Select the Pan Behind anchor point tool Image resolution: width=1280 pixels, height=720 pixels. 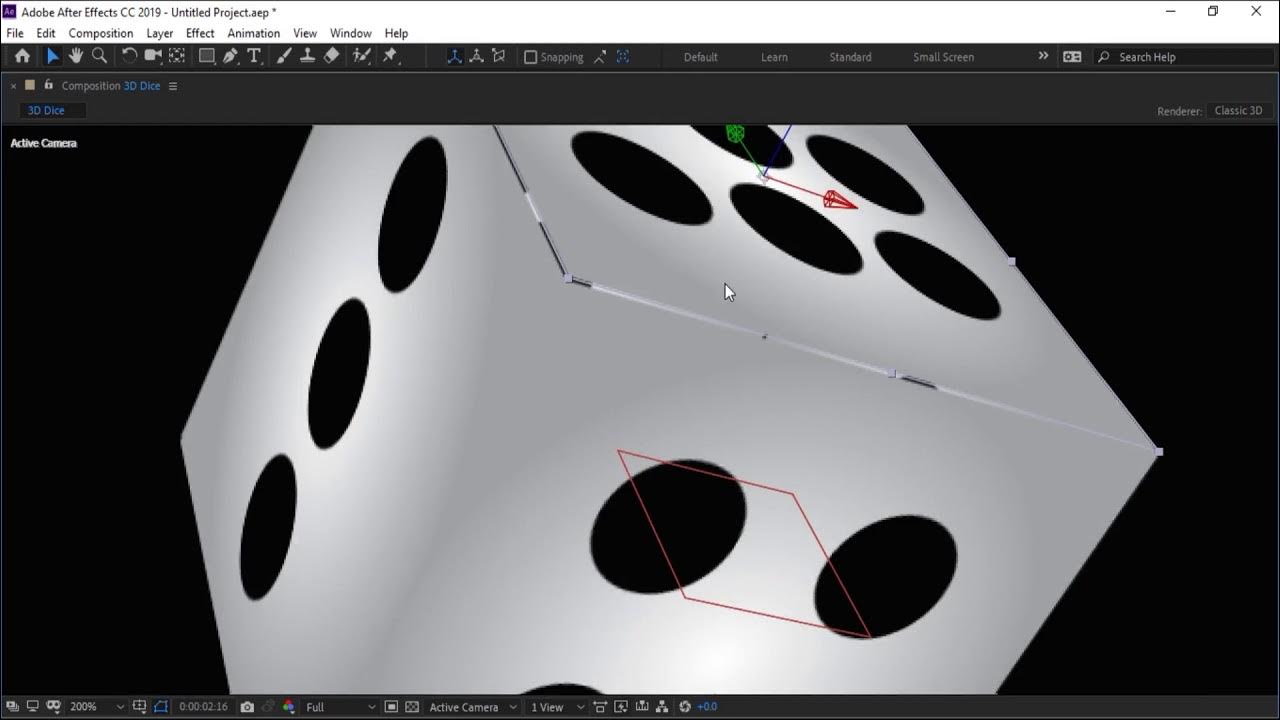pyautogui.click(x=177, y=57)
